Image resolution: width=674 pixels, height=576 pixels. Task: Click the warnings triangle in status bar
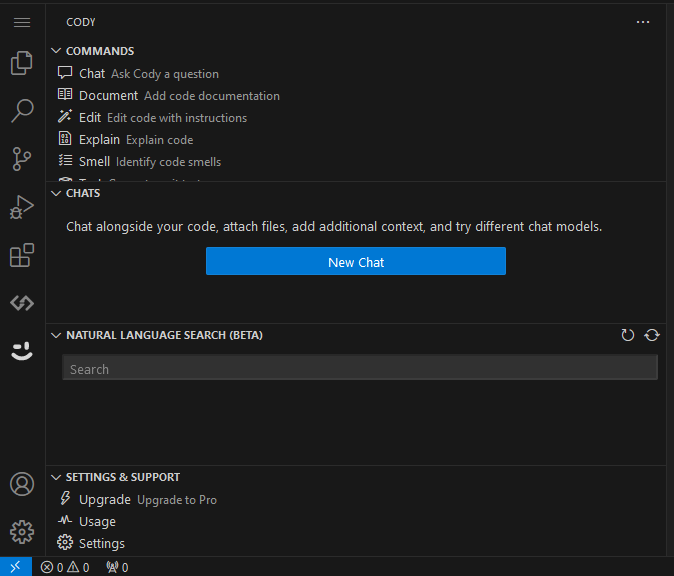78,567
